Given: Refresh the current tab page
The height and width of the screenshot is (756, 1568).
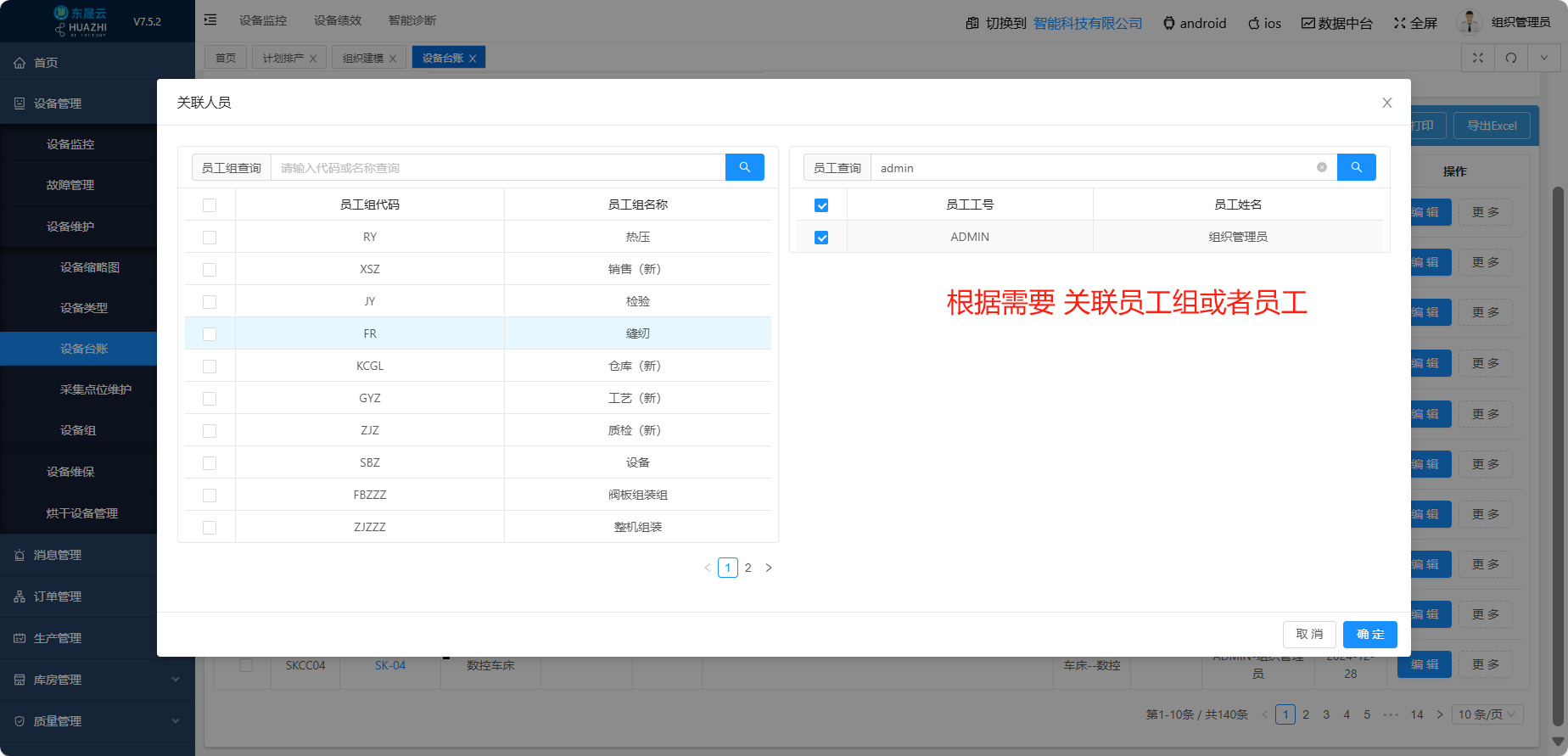Looking at the screenshot, I should click(x=1511, y=58).
